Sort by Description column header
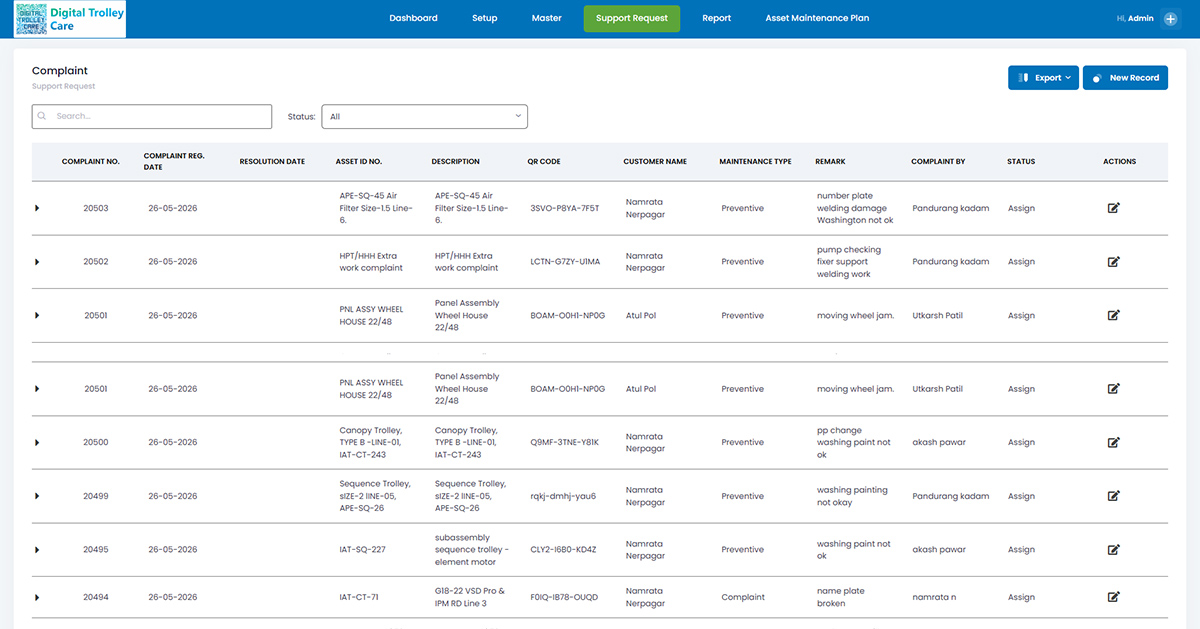This screenshot has height=629, width=1200. pyautogui.click(x=456, y=161)
